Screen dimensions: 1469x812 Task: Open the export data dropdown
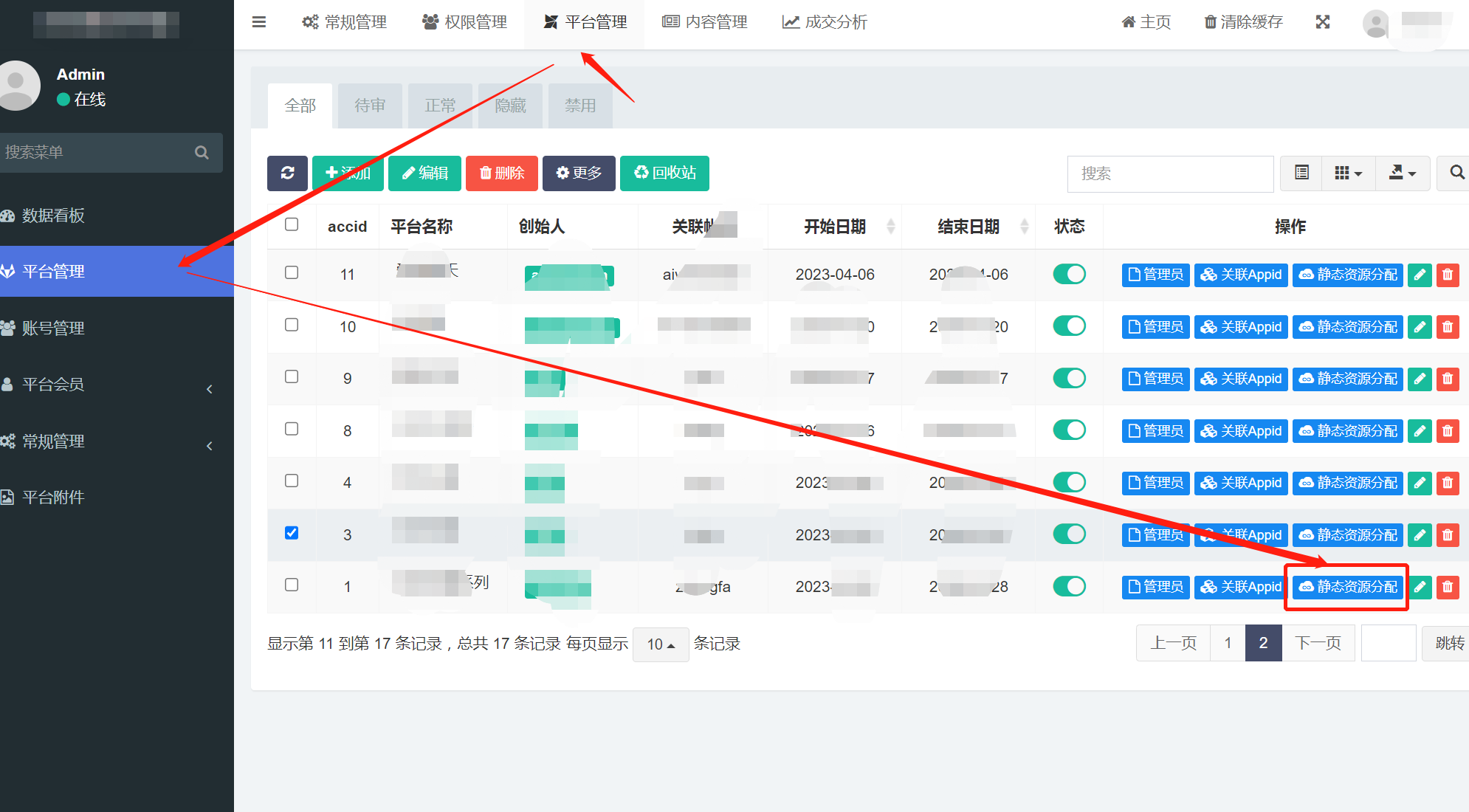tap(1402, 173)
